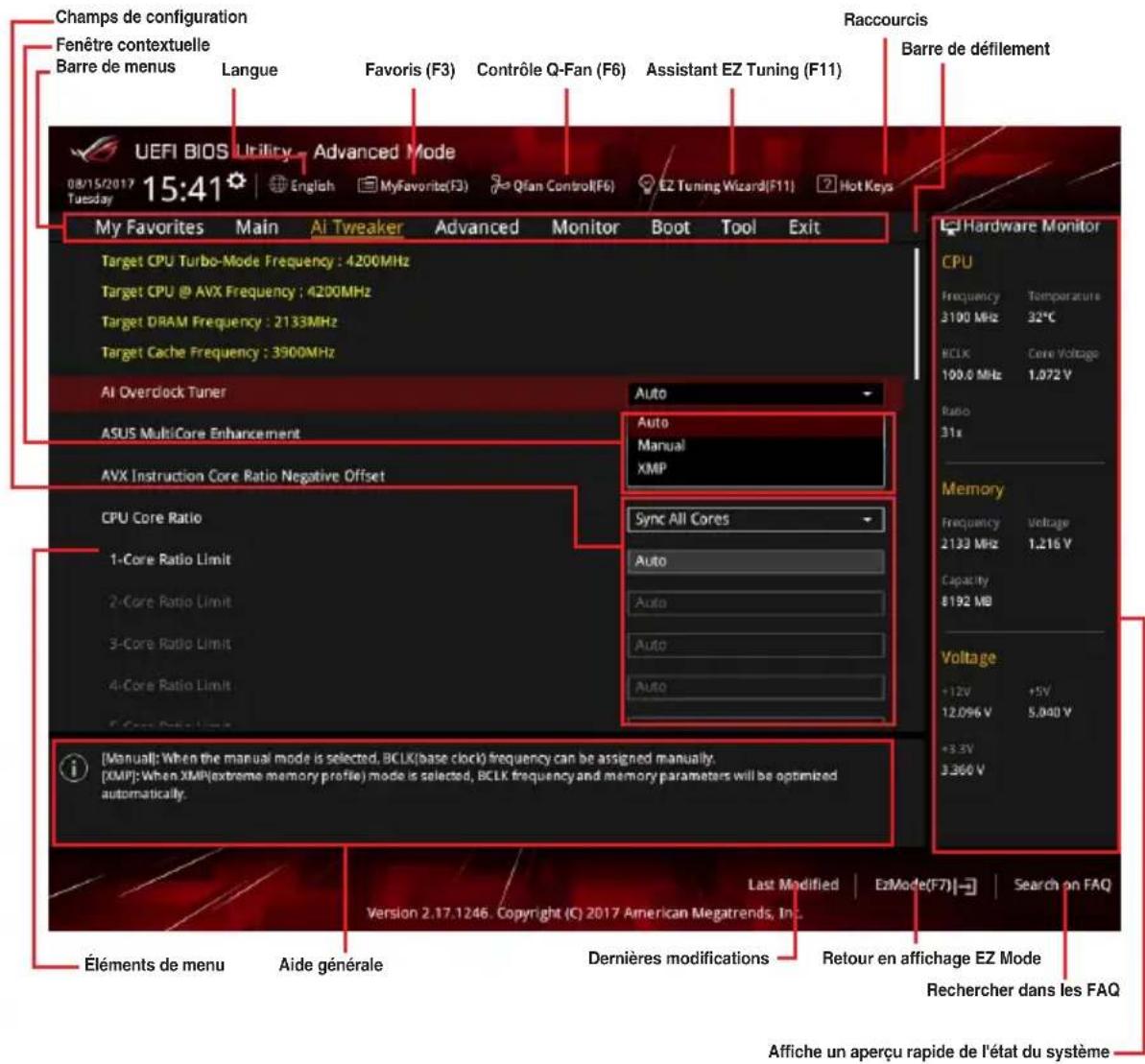Switch to the Main menu
Image resolution: width=1145 pixels, height=1064 pixels.
click(256, 227)
